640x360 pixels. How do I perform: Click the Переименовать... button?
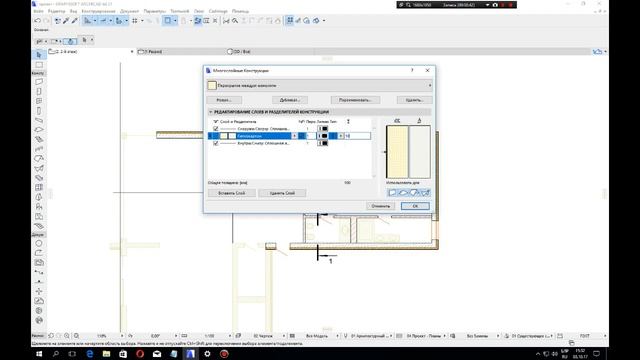click(x=355, y=100)
